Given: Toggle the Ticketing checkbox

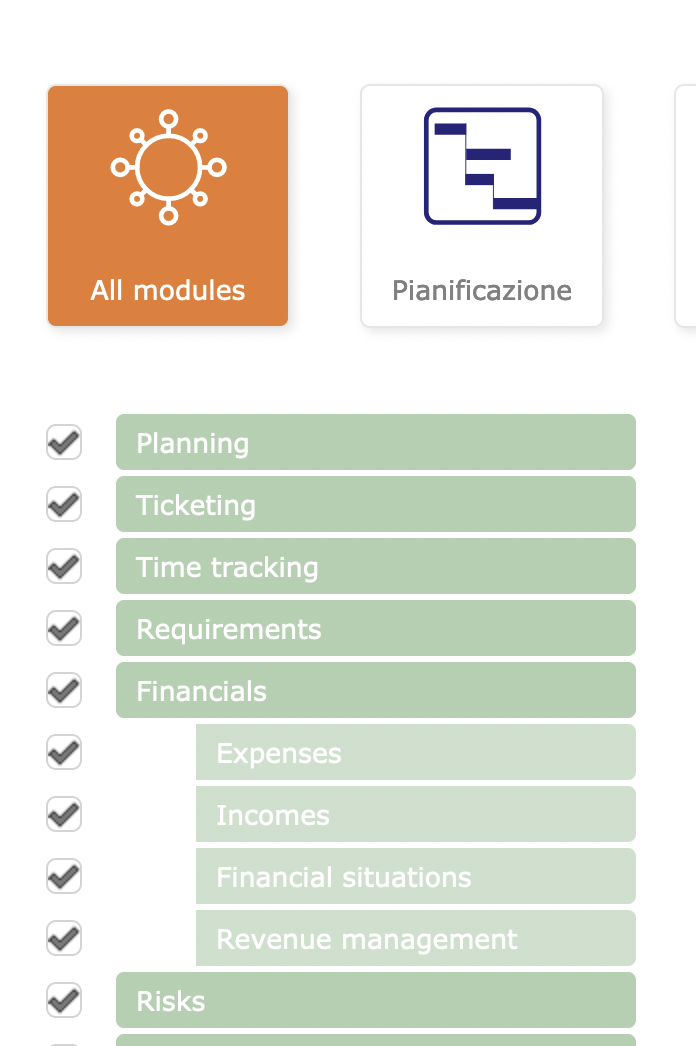Looking at the screenshot, I should pos(64,504).
